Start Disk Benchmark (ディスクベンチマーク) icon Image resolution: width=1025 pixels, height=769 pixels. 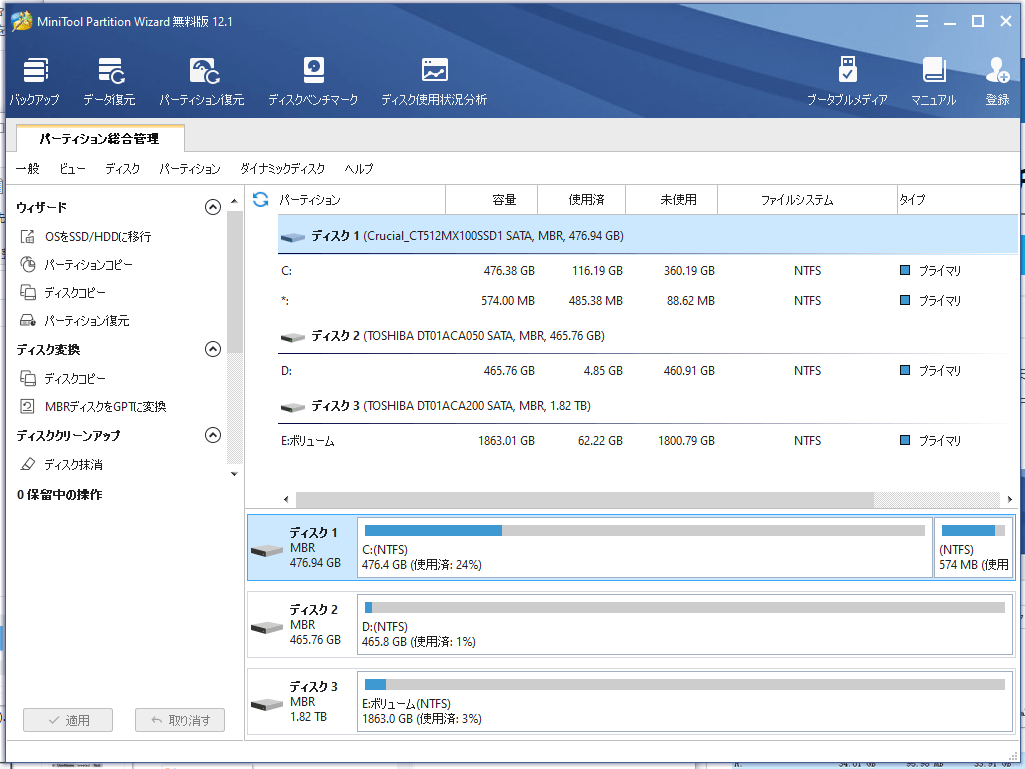click(x=314, y=70)
